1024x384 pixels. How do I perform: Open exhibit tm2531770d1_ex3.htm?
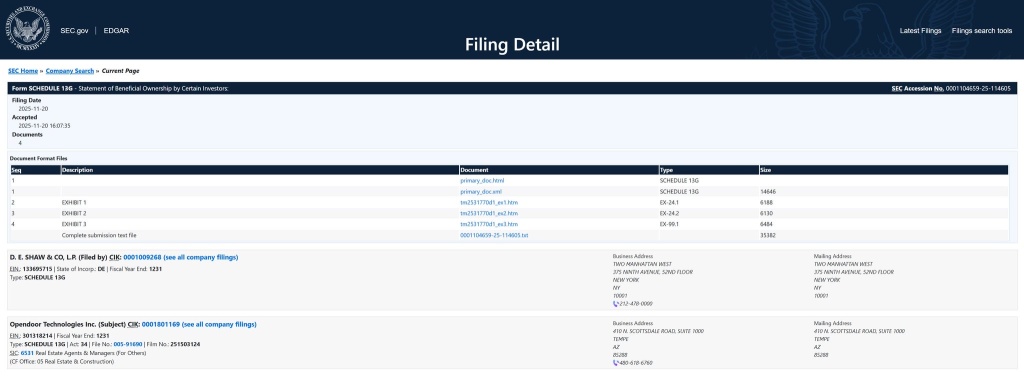click(489, 225)
